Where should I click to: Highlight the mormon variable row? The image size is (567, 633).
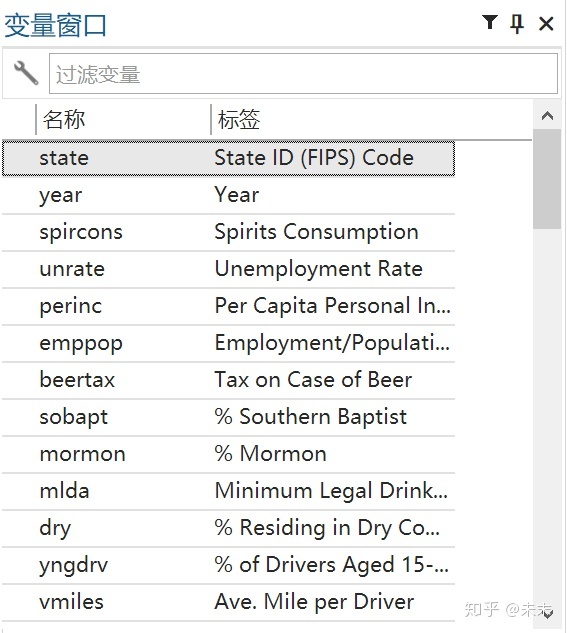[228, 455]
